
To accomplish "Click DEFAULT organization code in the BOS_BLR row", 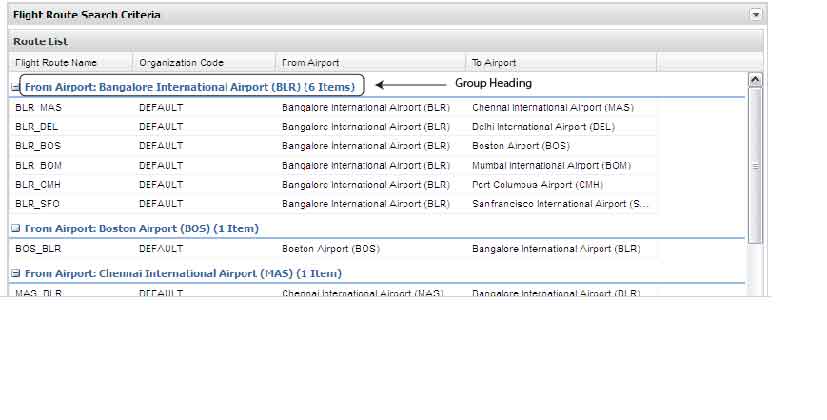I will coord(161,249).
